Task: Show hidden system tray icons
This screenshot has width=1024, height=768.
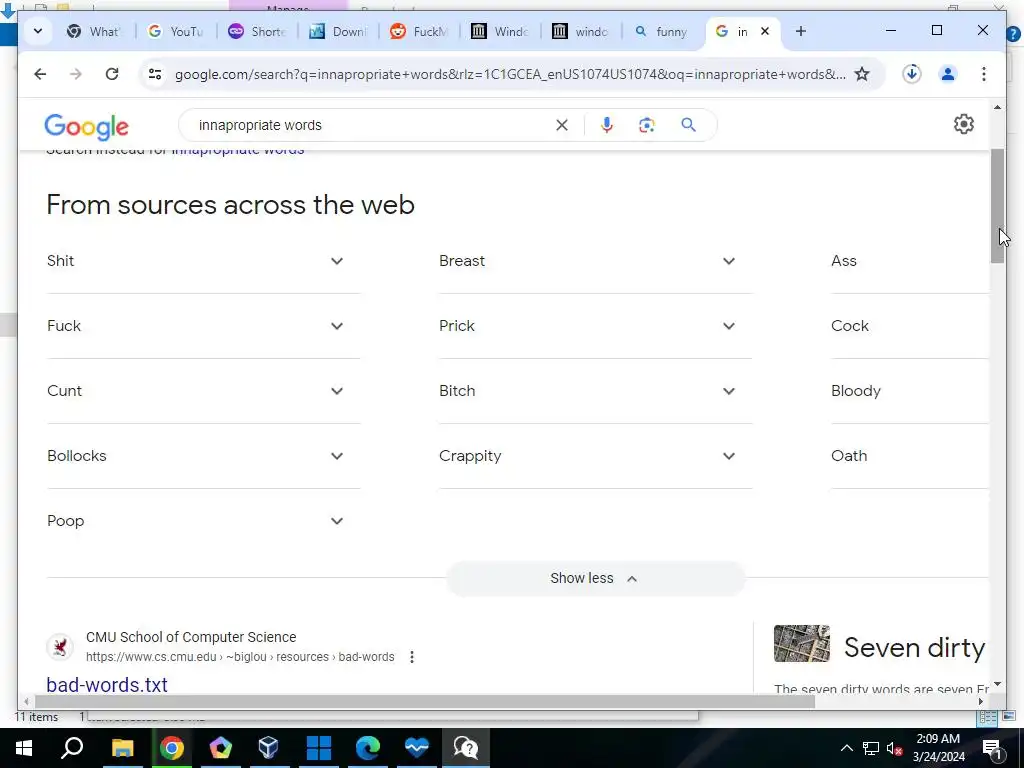Action: (x=846, y=748)
